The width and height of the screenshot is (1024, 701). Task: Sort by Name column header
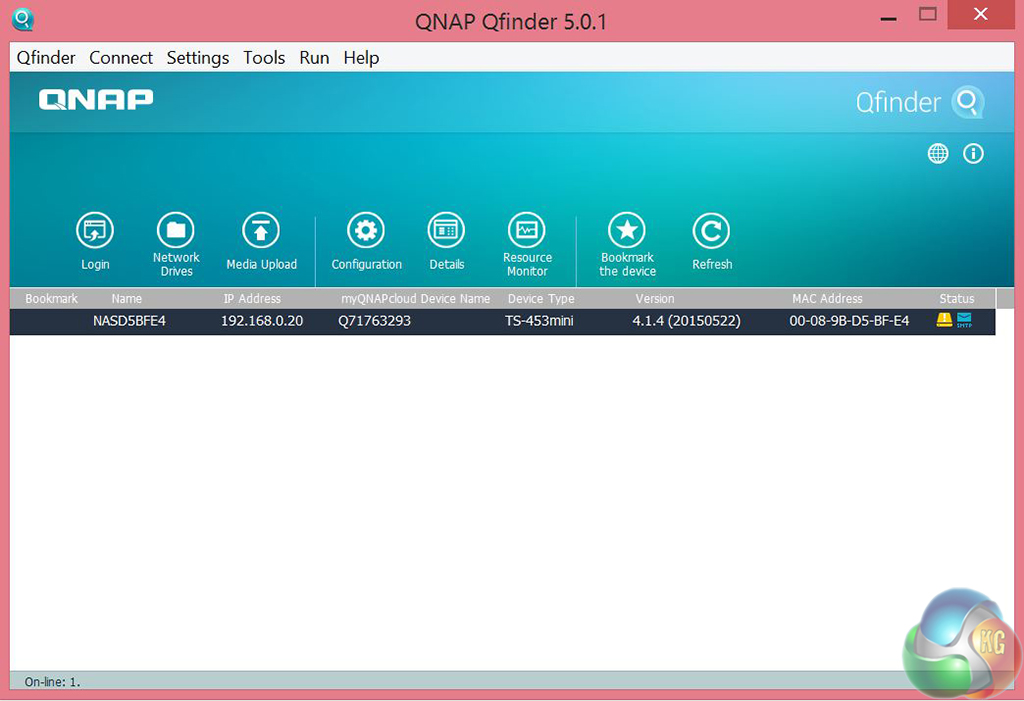(x=127, y=299)
